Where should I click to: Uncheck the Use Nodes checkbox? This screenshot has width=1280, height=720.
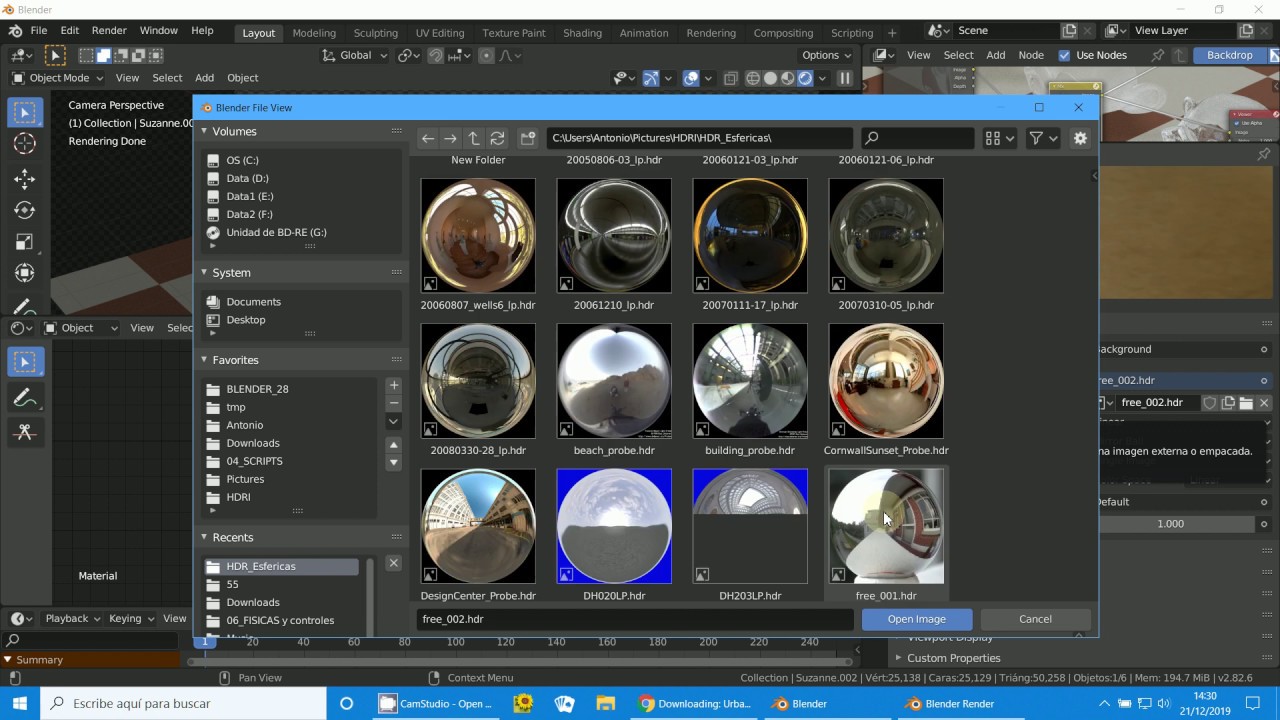point(1064,55)
